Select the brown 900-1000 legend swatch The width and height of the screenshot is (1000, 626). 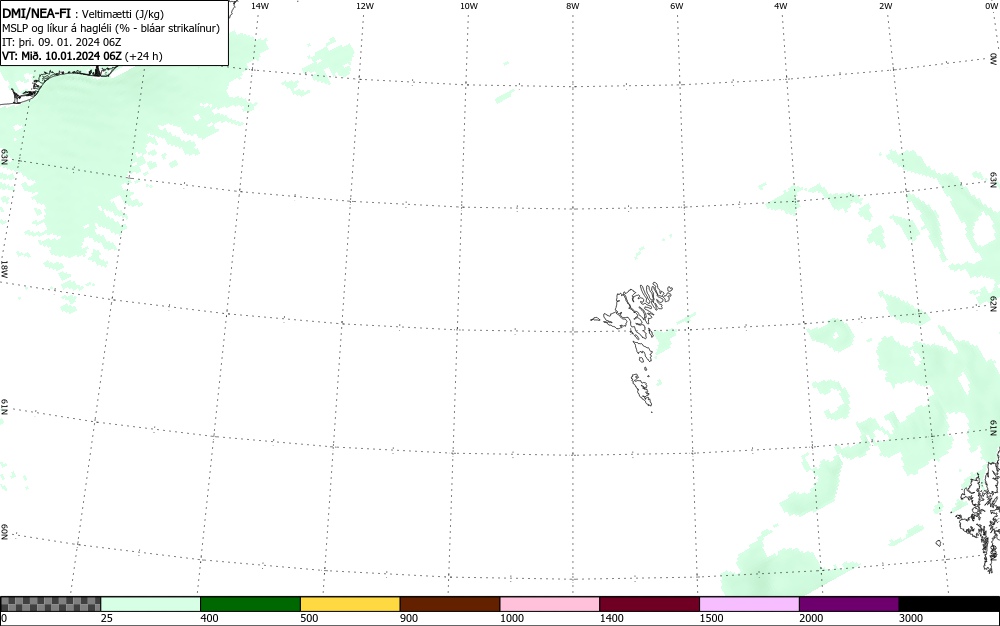click(x=450, y=604)
